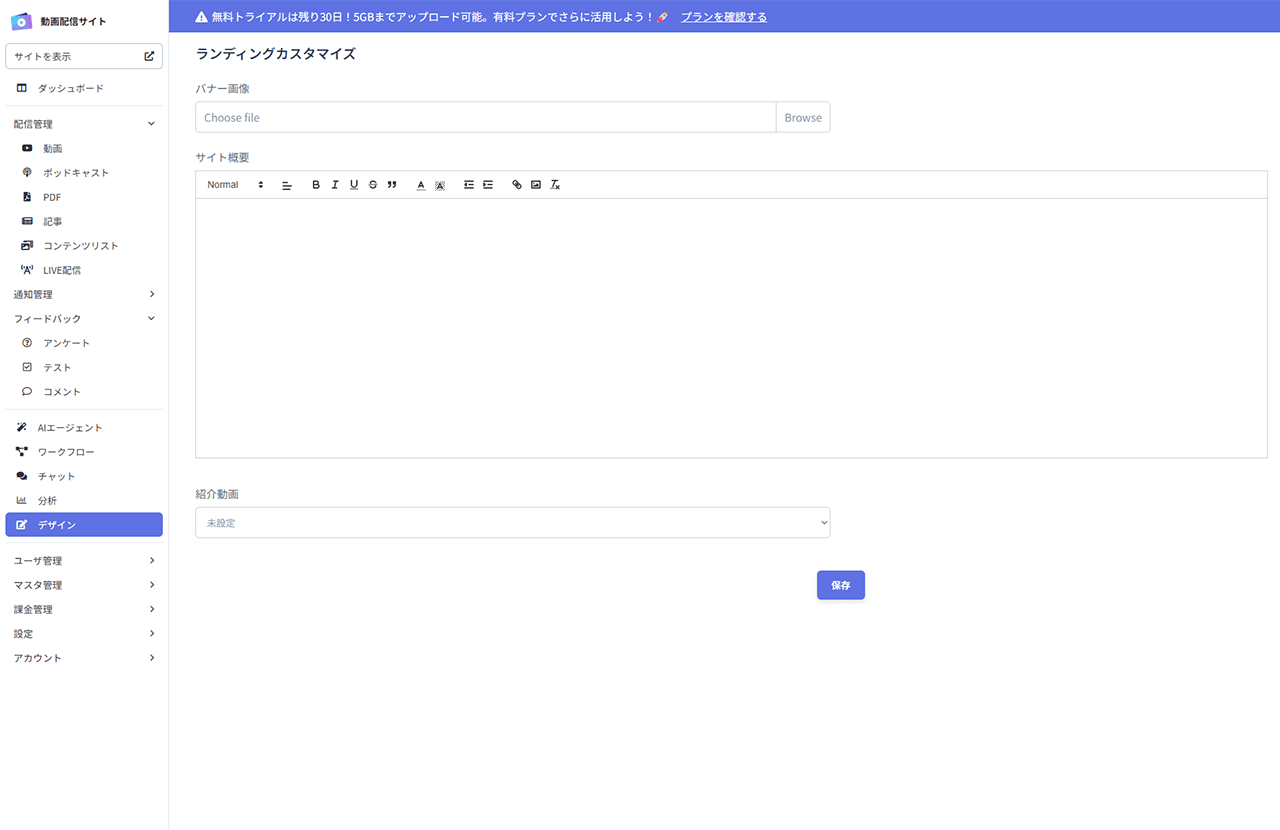Open the Normal heading style dropdown
1280x830 pixels.
point(235,185)
